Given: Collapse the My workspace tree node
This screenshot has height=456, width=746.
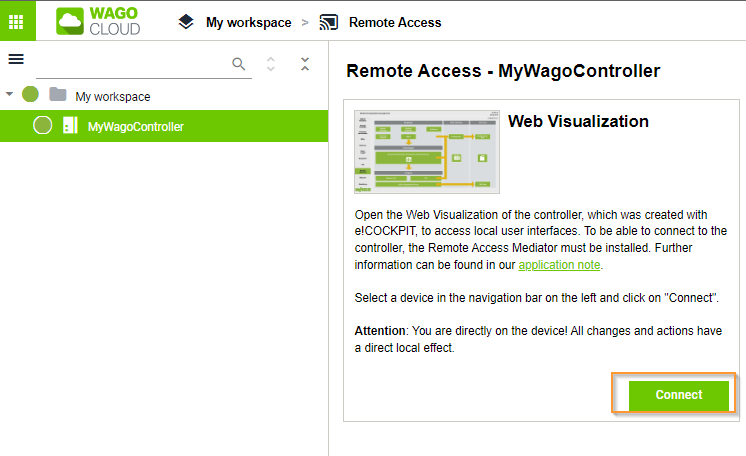Looking at the screenshot, I should (9, 94).
